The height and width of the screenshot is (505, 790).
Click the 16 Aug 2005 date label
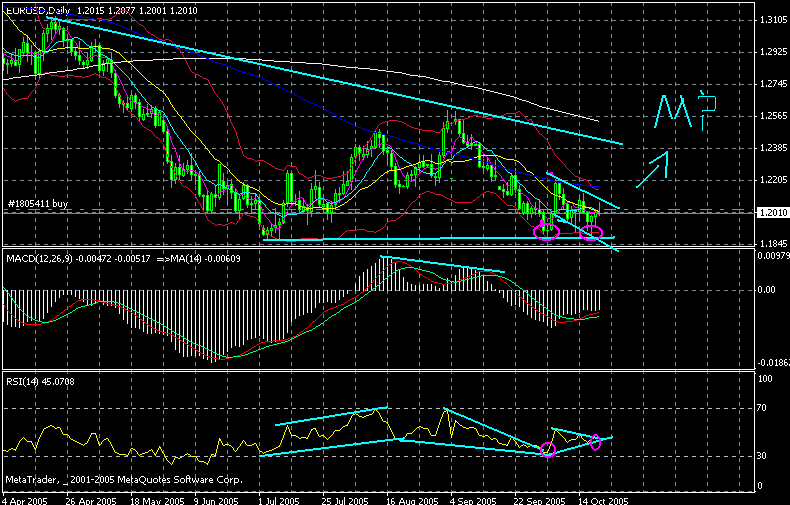(411, 496)
